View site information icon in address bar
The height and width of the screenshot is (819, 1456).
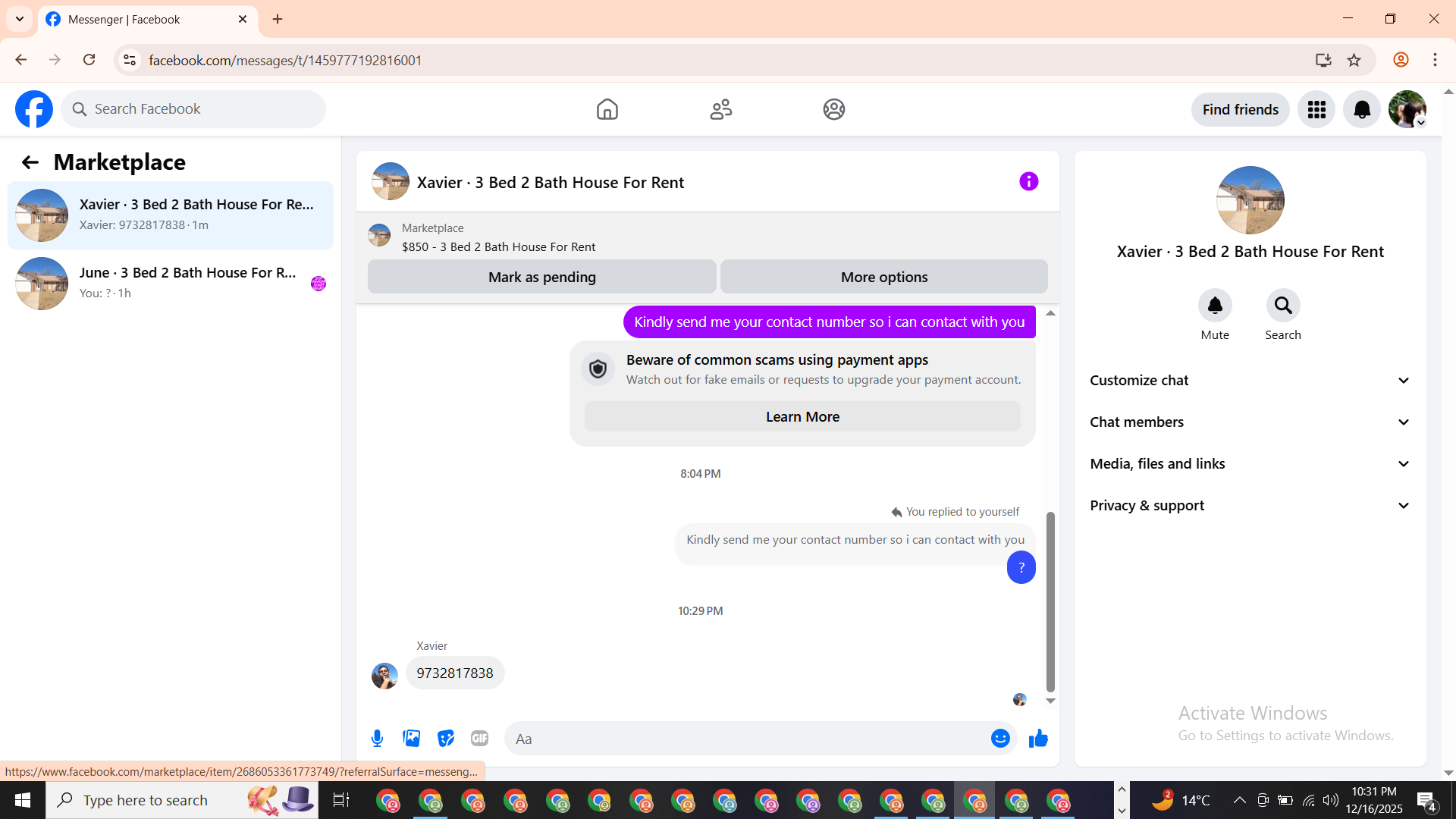click(130, 60)
